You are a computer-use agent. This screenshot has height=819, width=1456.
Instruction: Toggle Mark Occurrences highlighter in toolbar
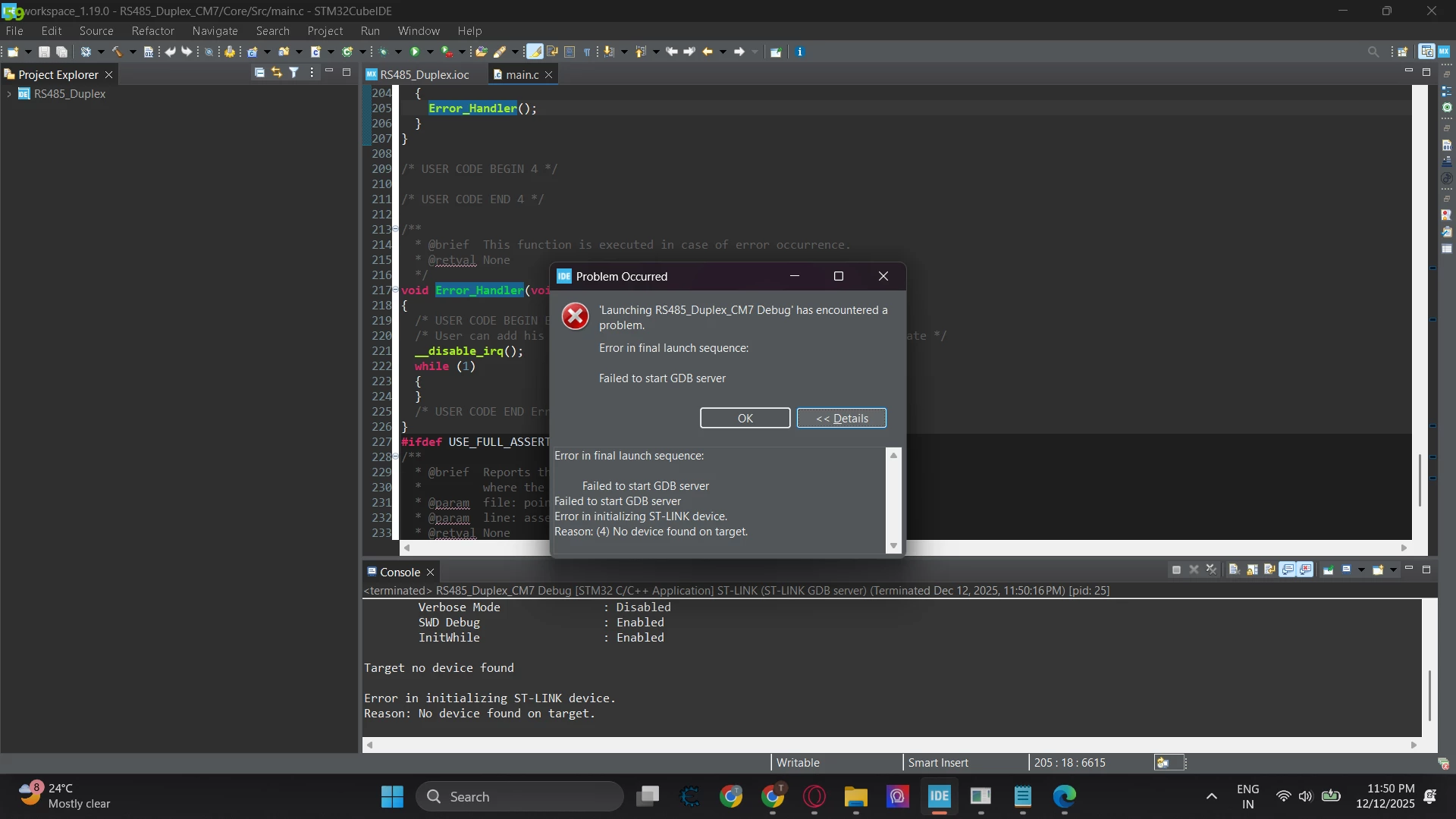pyautogui.click(x=535, y=52)
